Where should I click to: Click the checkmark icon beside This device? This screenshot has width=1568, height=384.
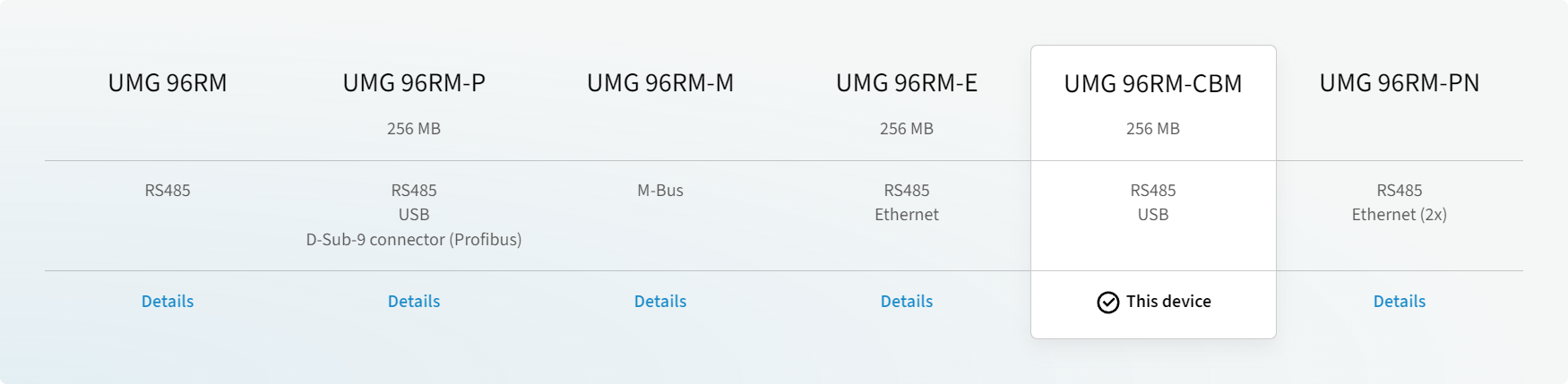pos(1107,303)
